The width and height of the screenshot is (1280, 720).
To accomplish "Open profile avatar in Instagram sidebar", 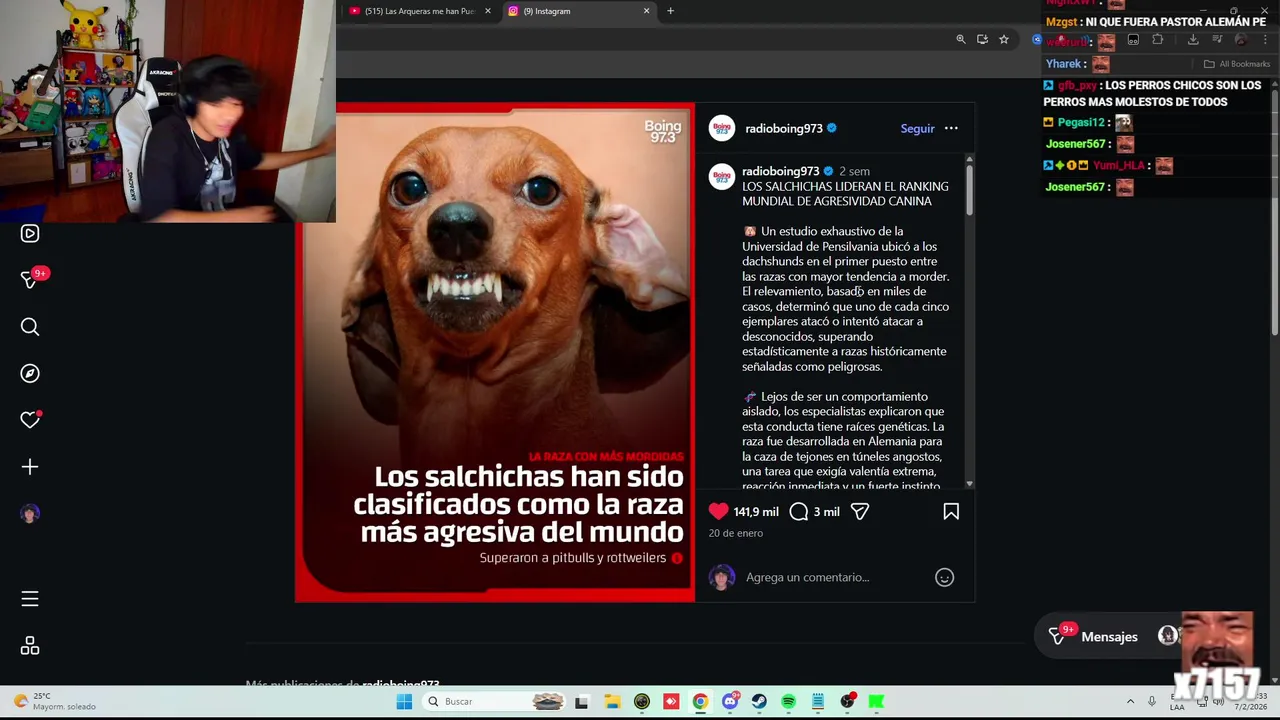I will [x=30, y=514].
